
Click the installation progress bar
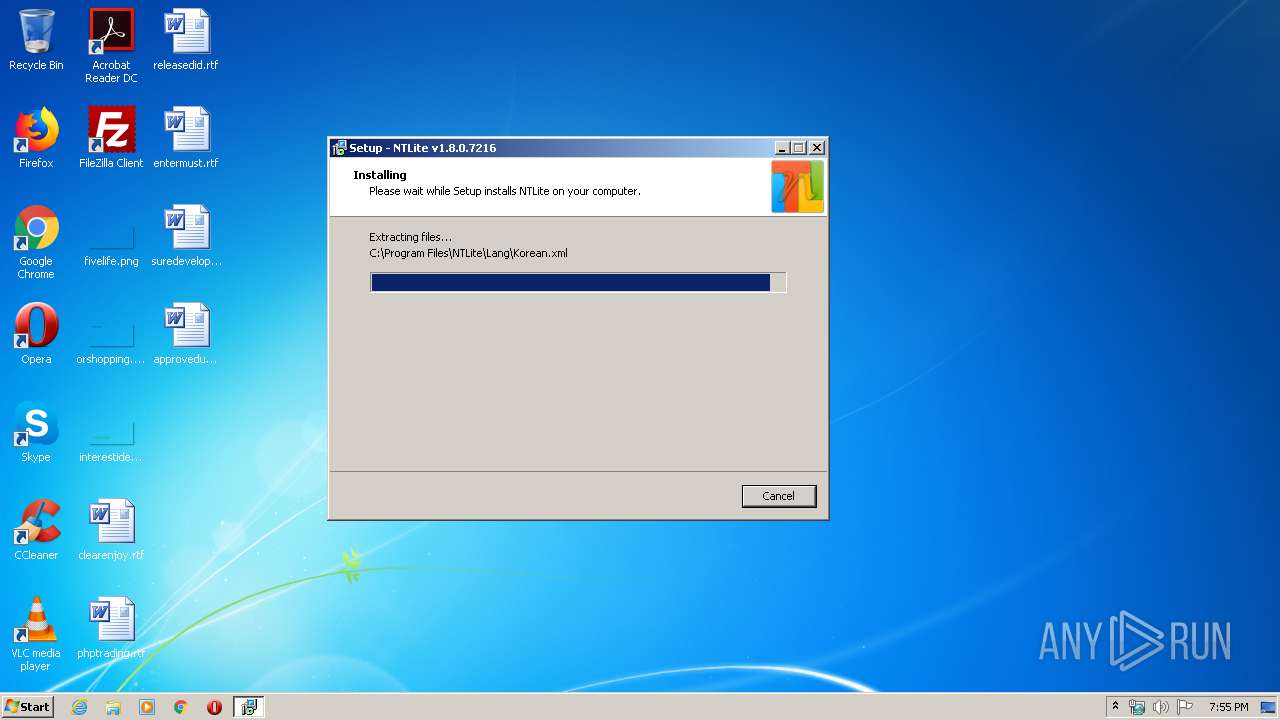tap(578, 283)
